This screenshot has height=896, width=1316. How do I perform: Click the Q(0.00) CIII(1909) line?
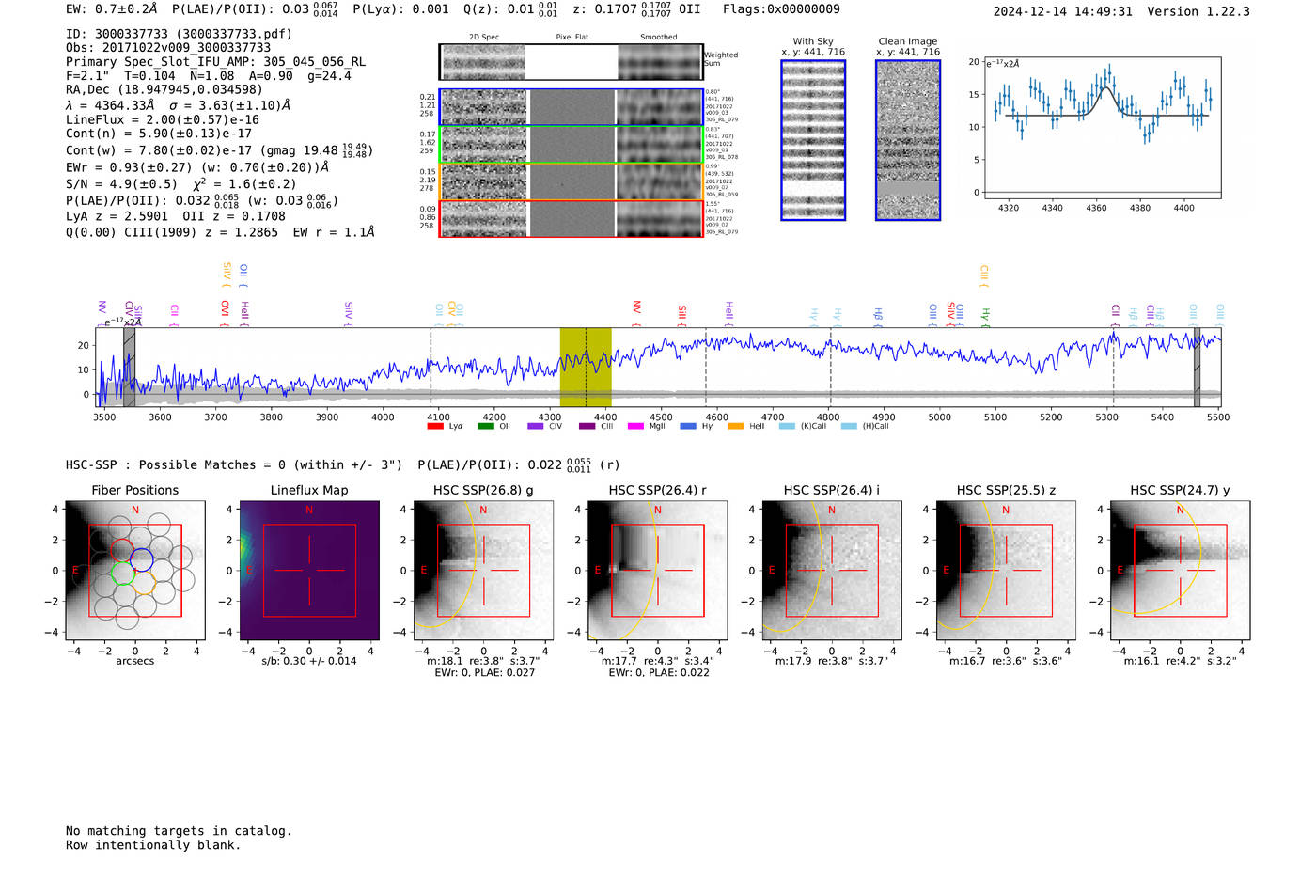(x=220, y=232)
